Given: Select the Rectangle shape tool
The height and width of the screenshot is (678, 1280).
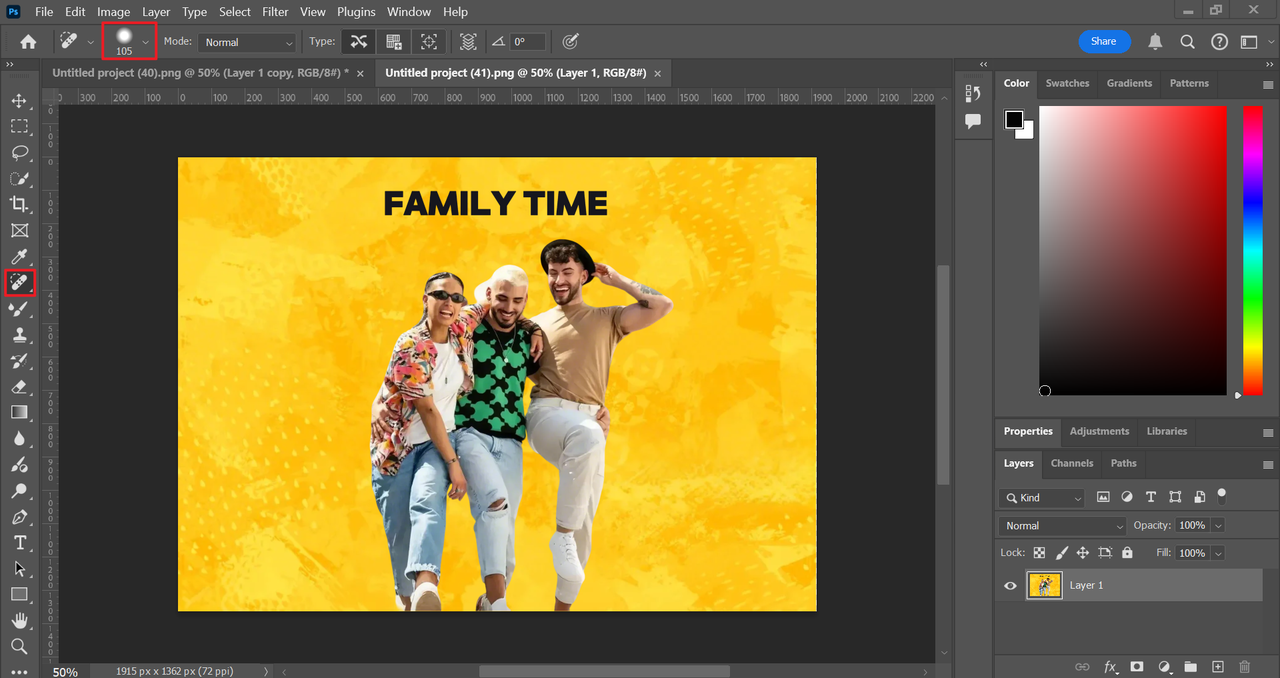Looking at the screenshot, I should [x=19, y=595].
